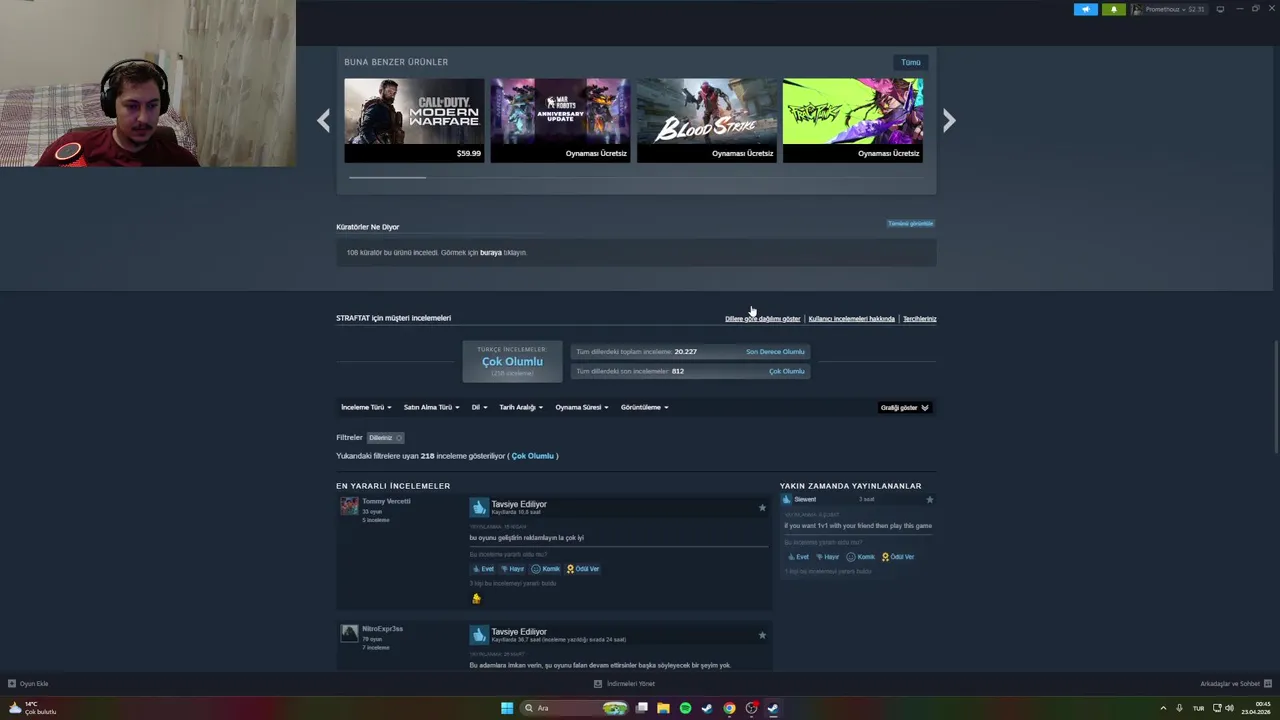This screenshot has width=1280, height=720.
Task: Open 'Kullanıcı incelemeleri hakkında' link
Action: (851, 319)
